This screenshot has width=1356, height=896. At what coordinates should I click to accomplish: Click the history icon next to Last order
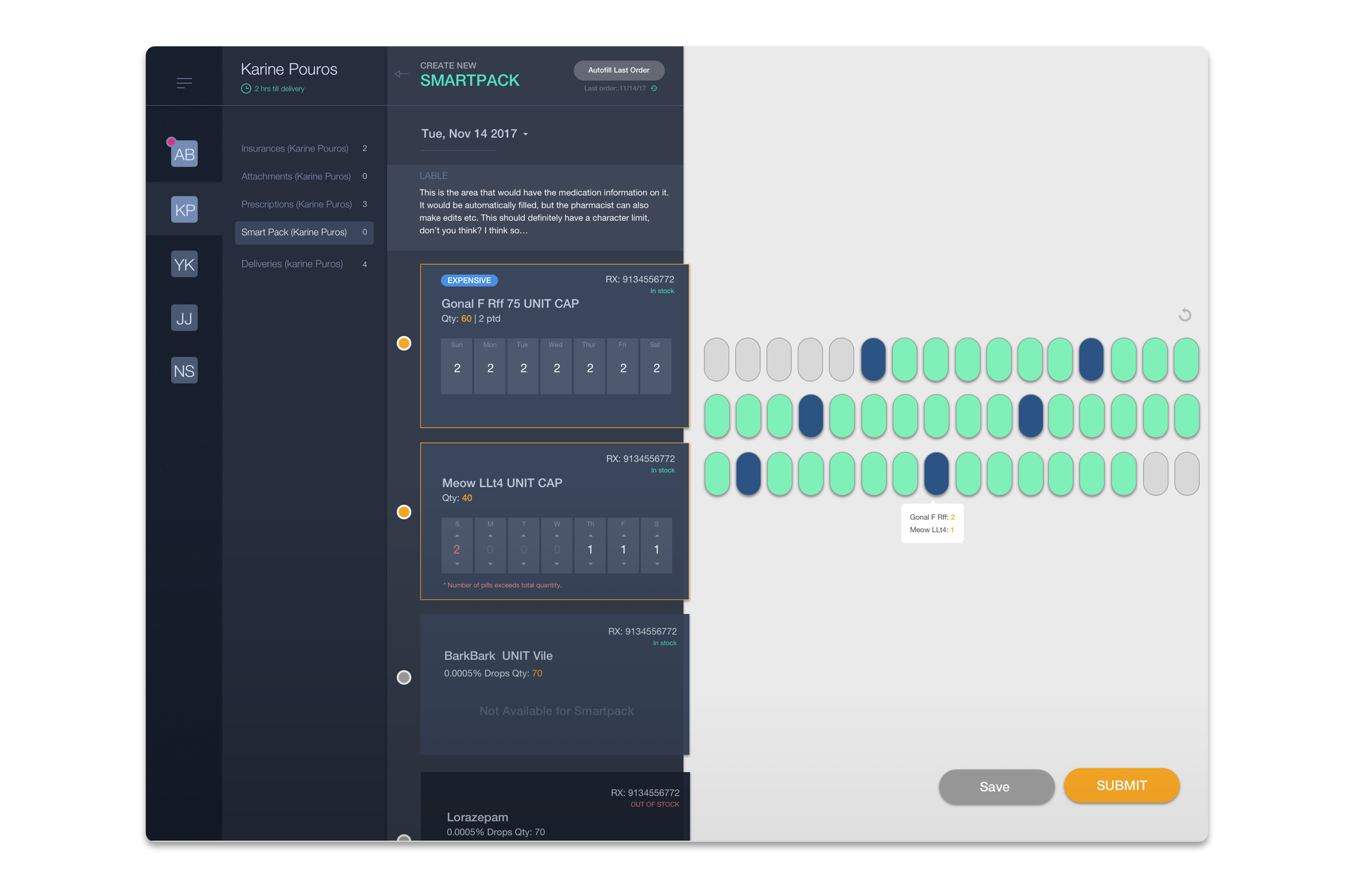(654, 88)
